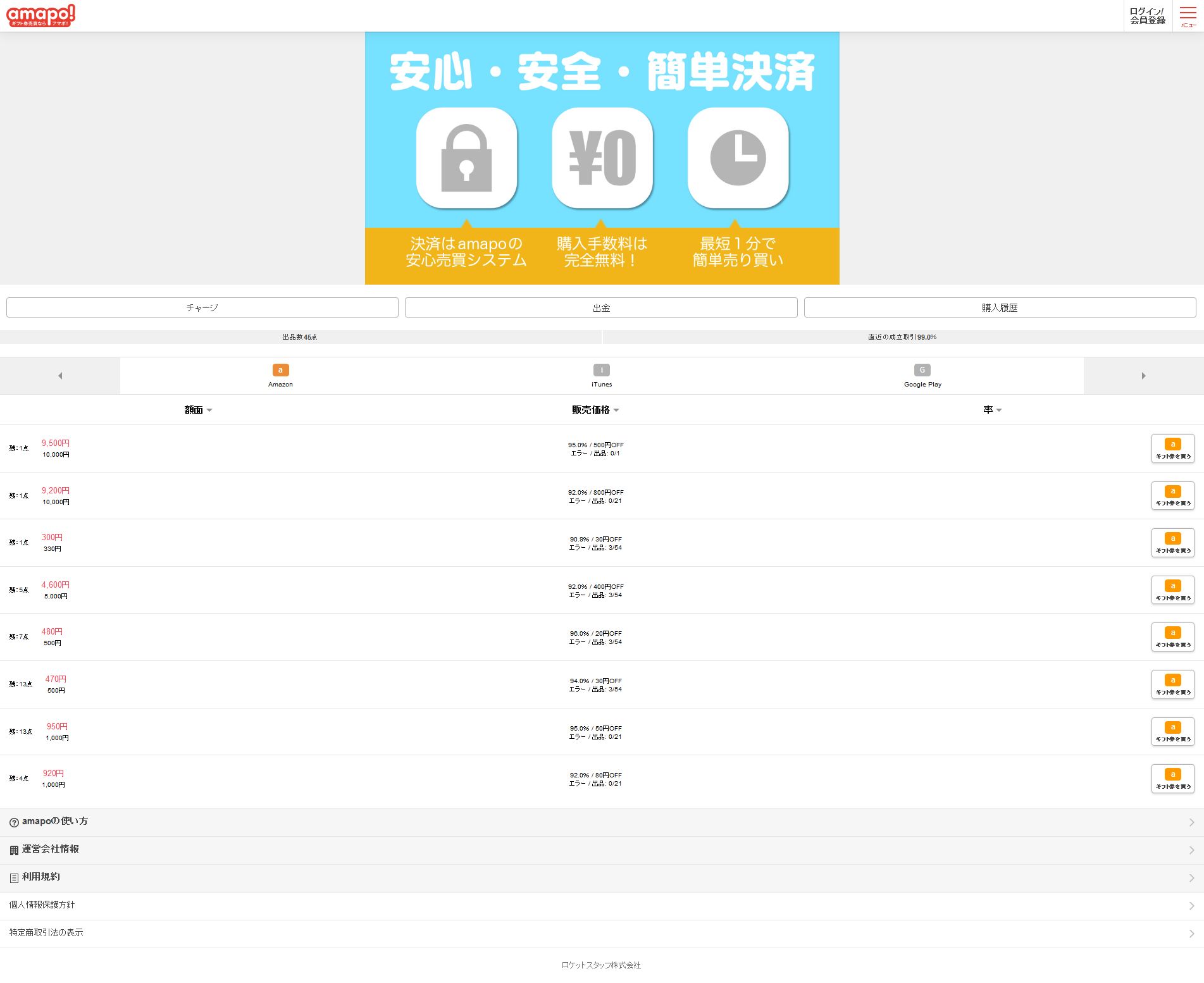Buy the 300円 Amazon gift card
Image resolution: width=1204 pixels, height=983 pixels.
click(x=1173, y=543)
